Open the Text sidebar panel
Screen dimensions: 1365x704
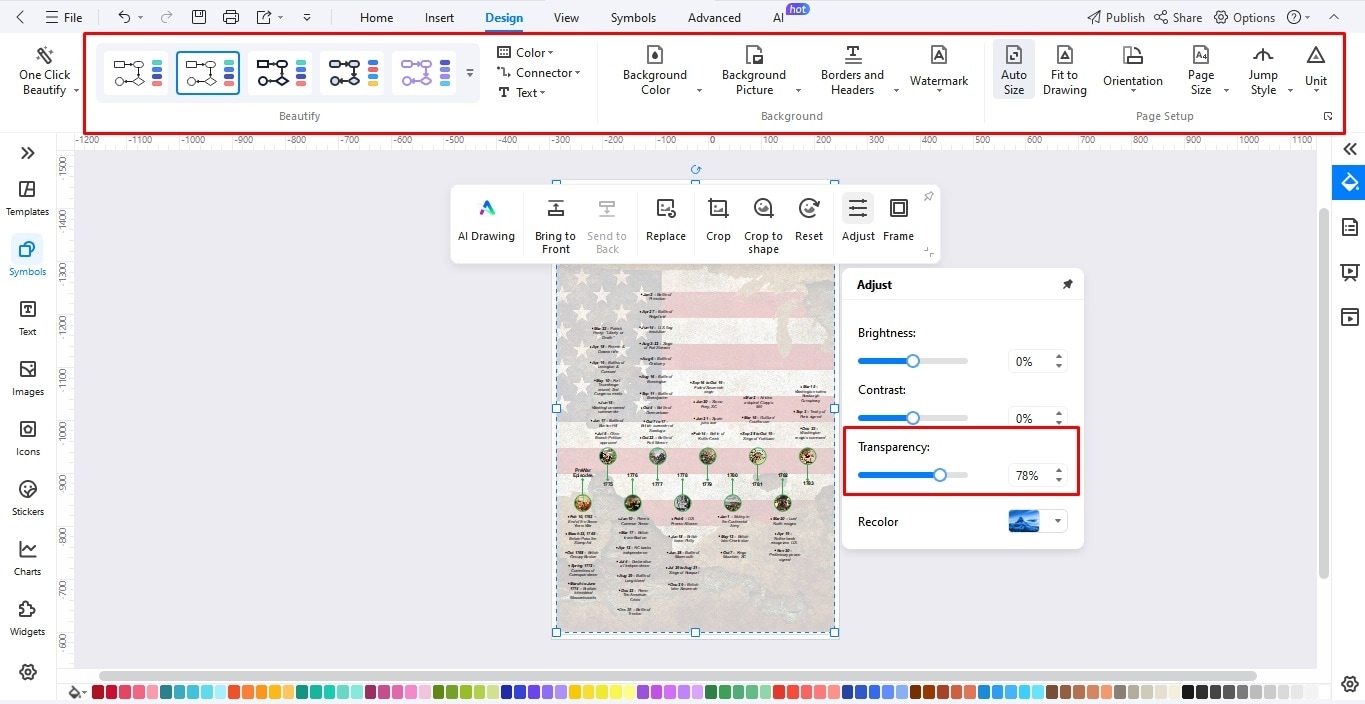click(27, 318)
